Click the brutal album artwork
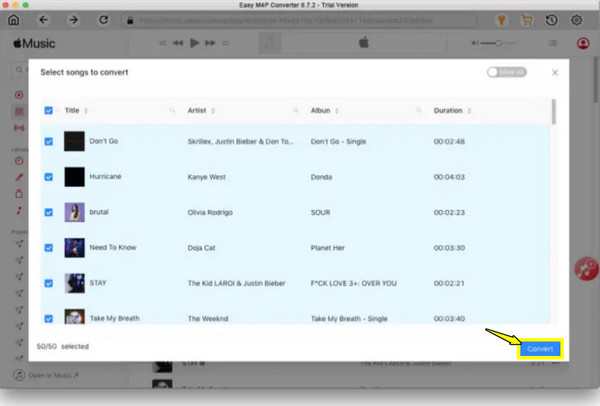 coord(74,212)
